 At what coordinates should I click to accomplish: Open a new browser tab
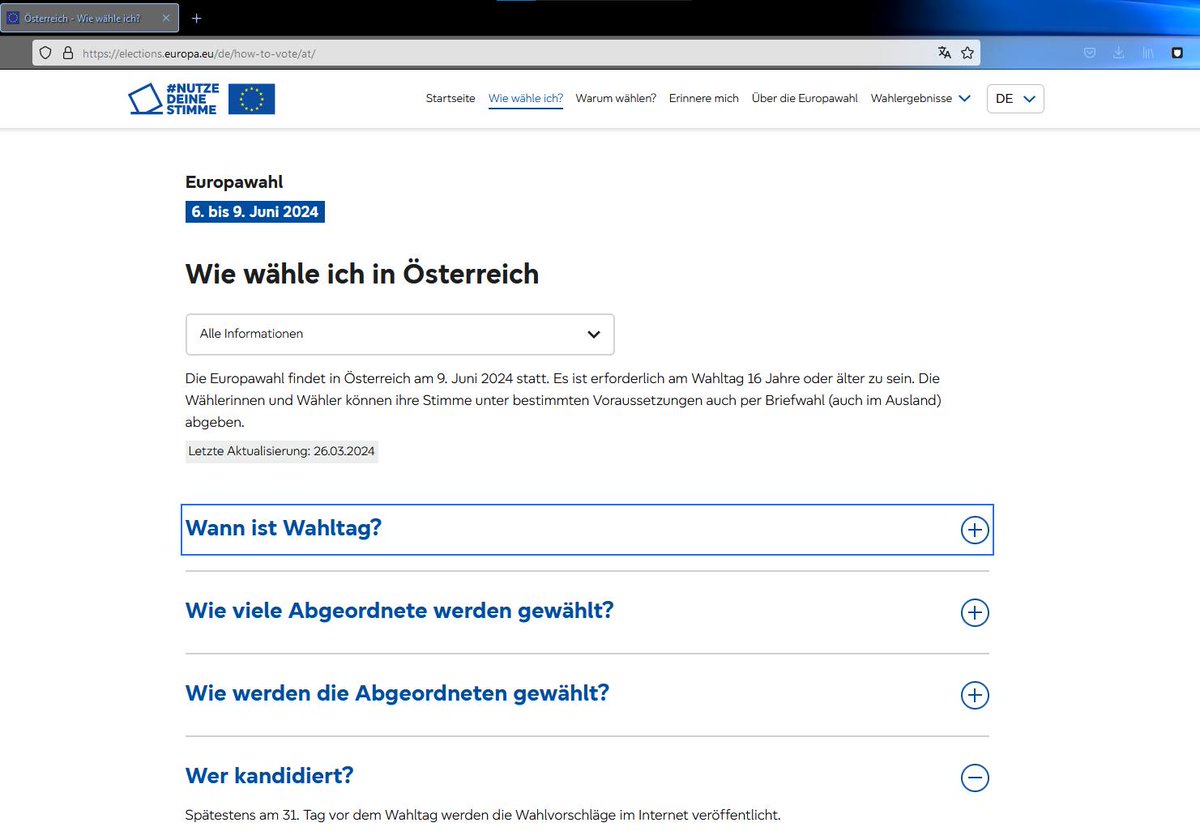tap(196, 18)
